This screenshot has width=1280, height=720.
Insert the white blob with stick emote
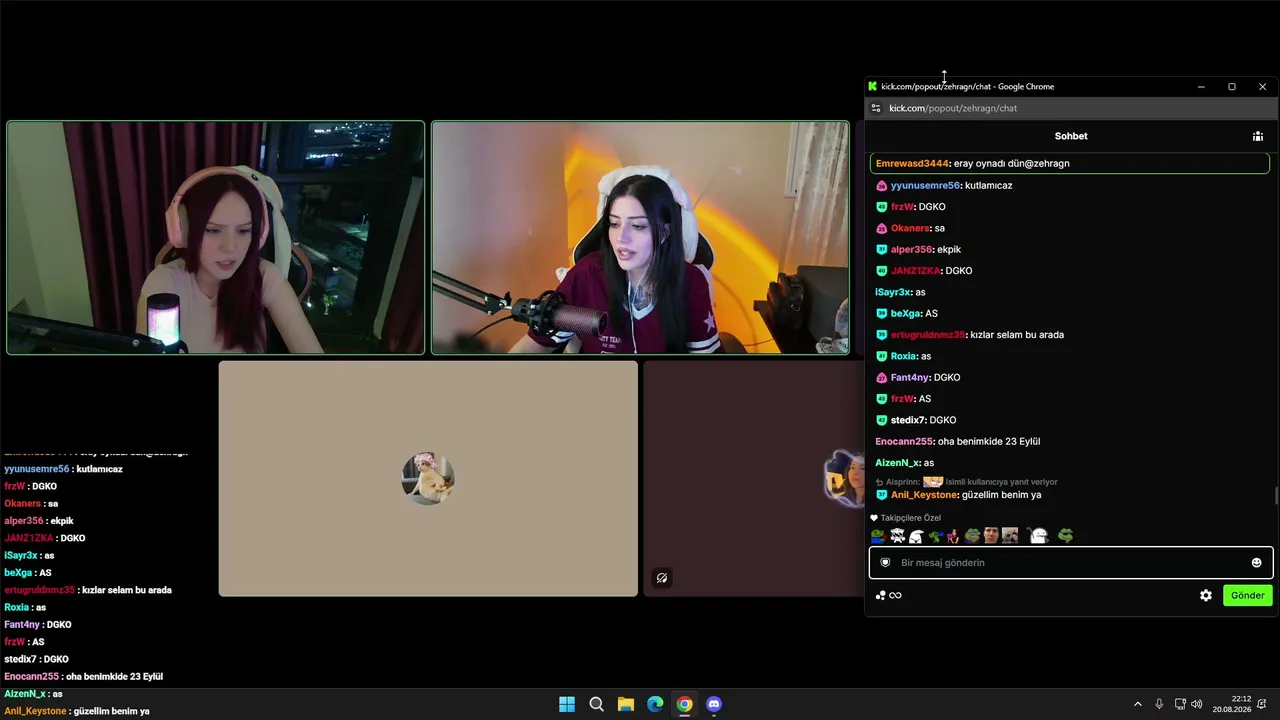click(x=1039, y=536)
